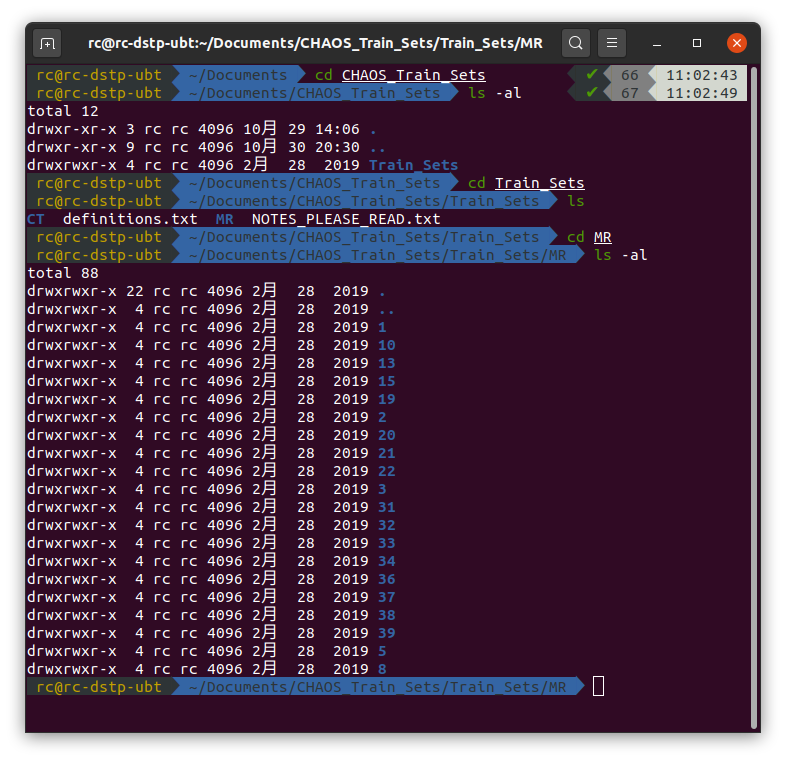Image resolution: width=786 pixels, height=761 pixels.
Task: Click the green checkmark beside history number 66
Action: [592, 75]
